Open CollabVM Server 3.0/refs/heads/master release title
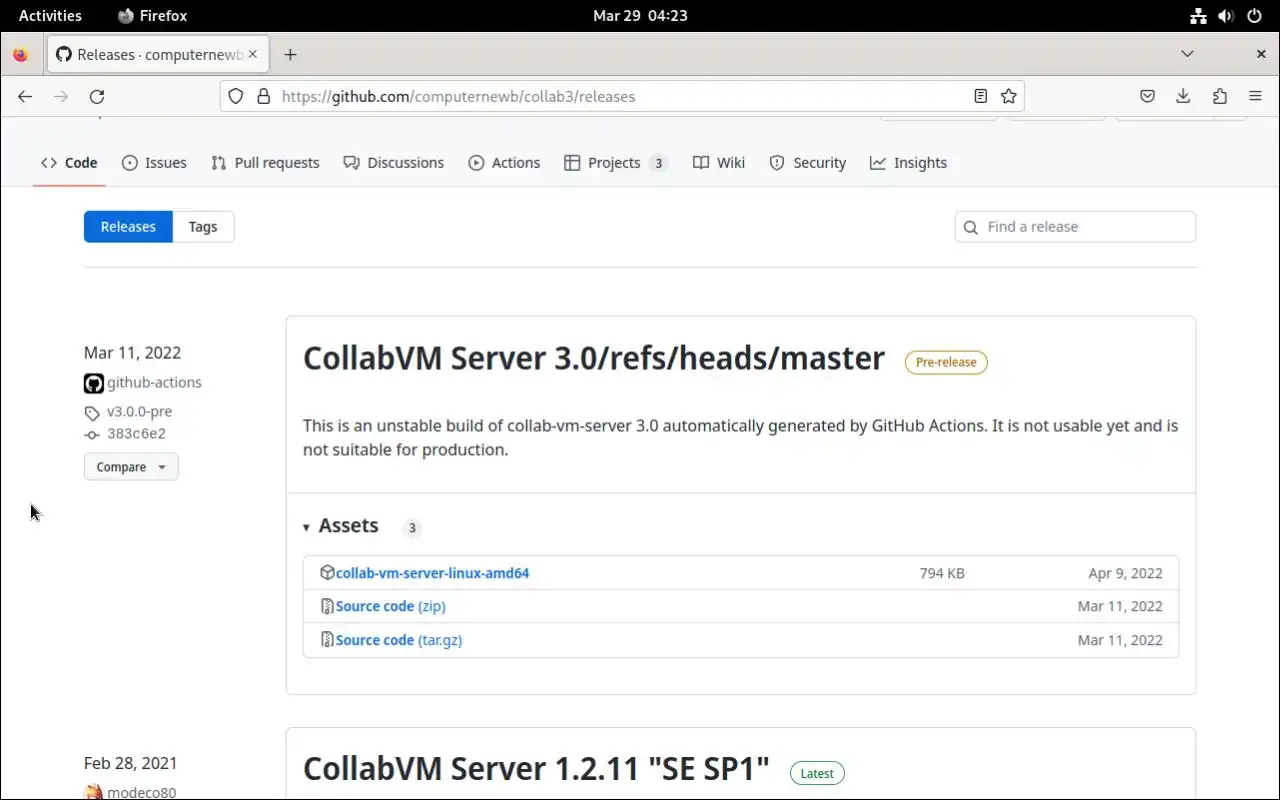 (594, 359)
